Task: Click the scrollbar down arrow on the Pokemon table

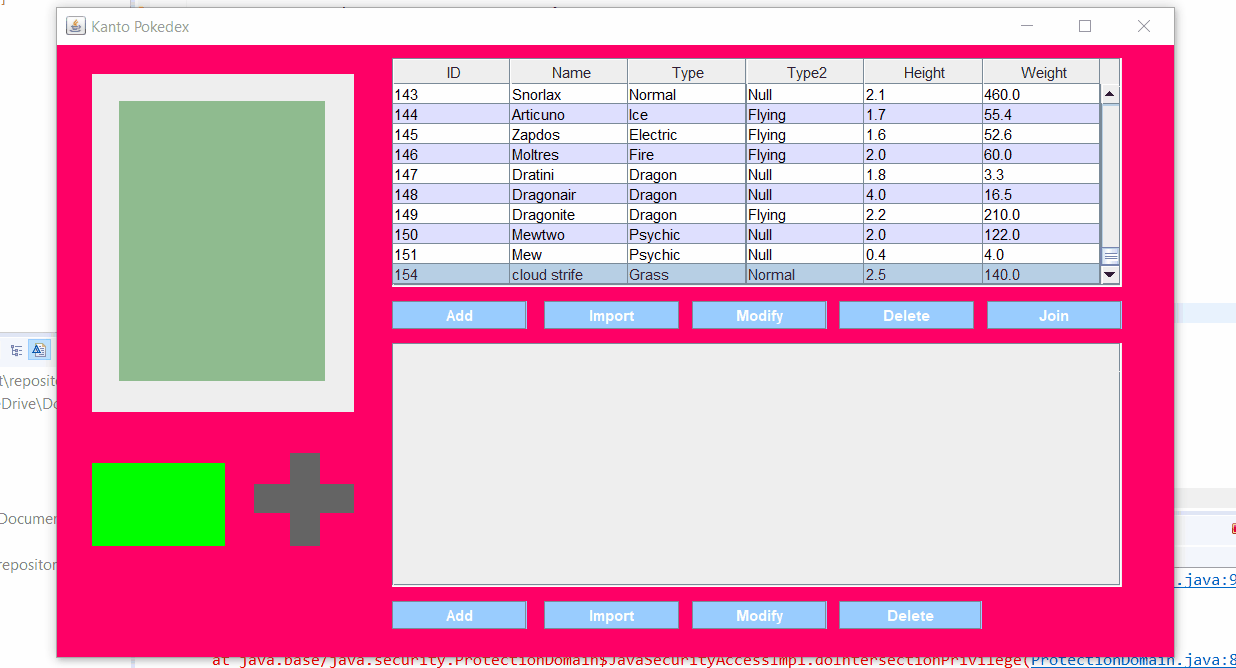Action: 1109,274
